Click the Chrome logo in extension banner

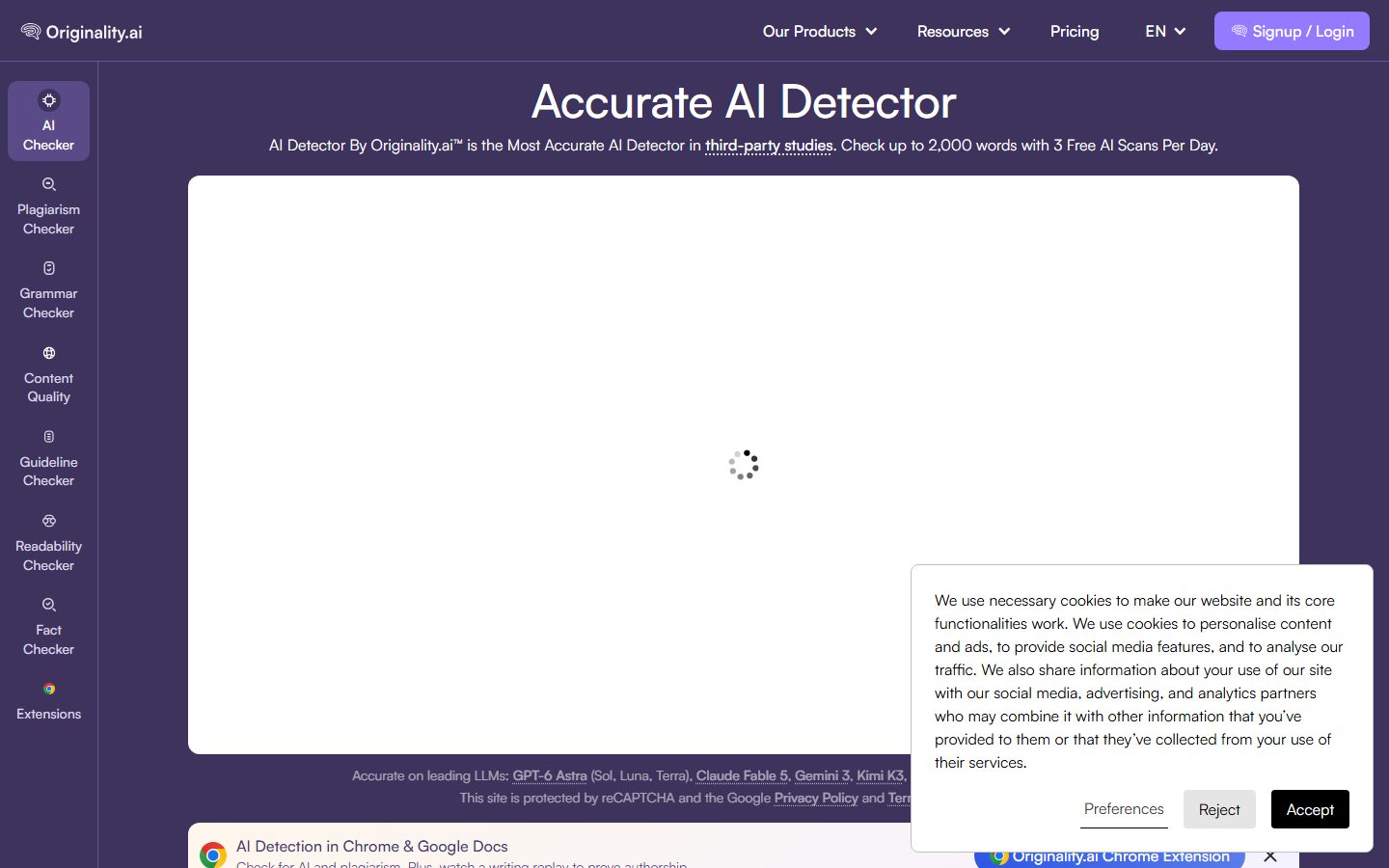(213, 854)
